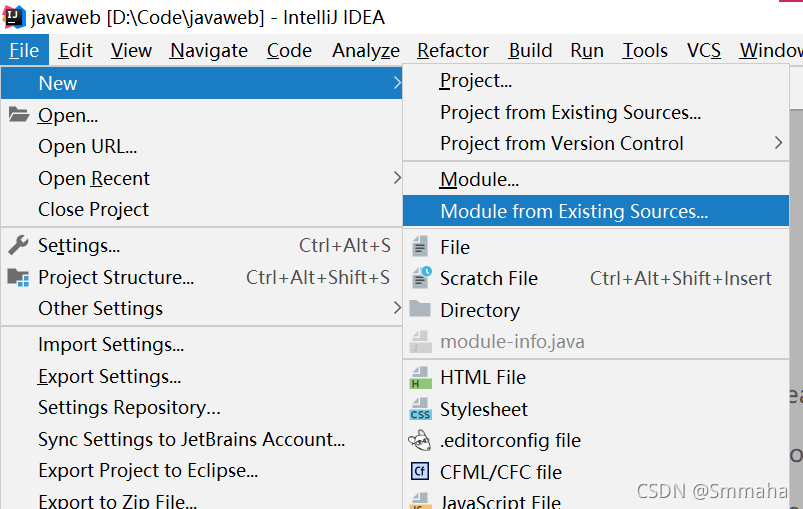
Task: Create a new JavaScript File
Action: 596,500
